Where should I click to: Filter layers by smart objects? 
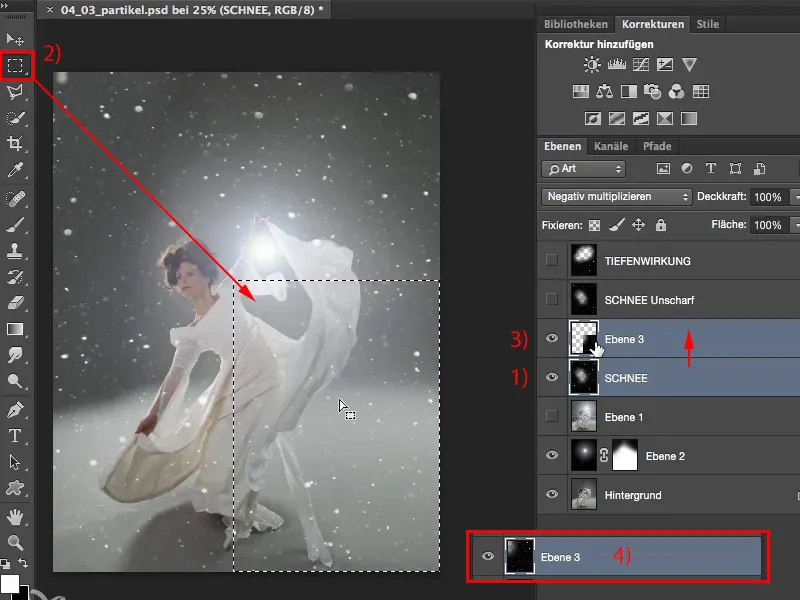click(x=760, y=169)
